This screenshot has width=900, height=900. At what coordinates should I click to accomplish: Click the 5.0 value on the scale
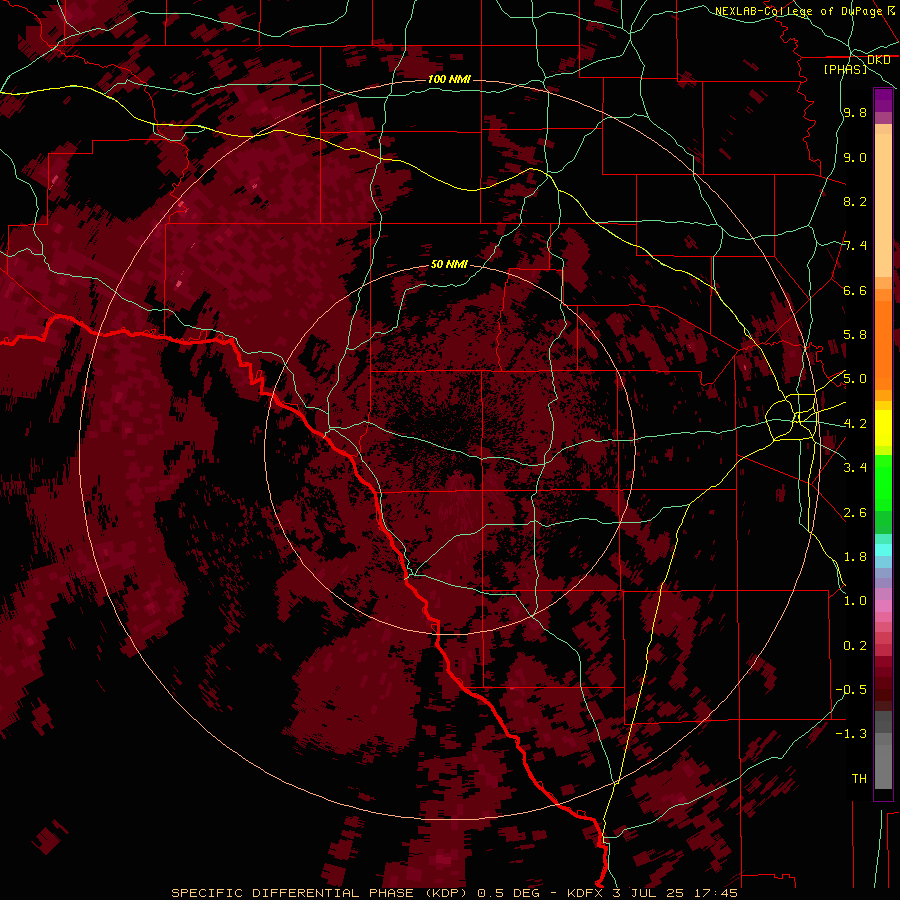pyautogui.click(x=855, y=379)
